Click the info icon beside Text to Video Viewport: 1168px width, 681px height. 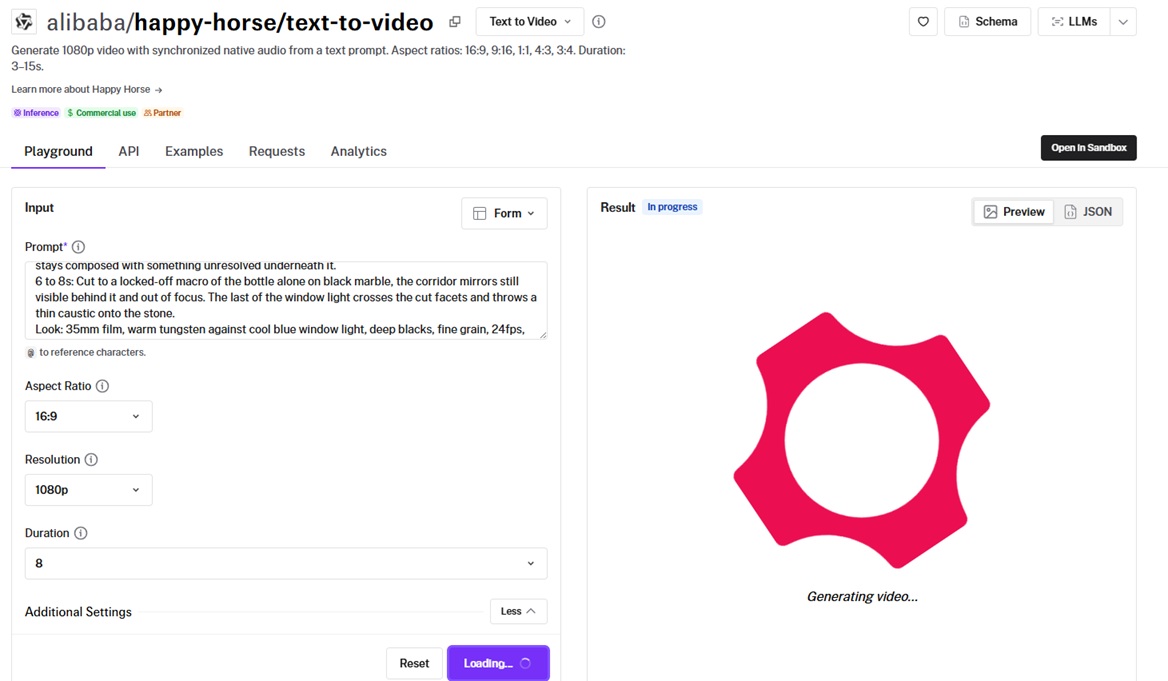pyautogui.click(x=599, y=22)
